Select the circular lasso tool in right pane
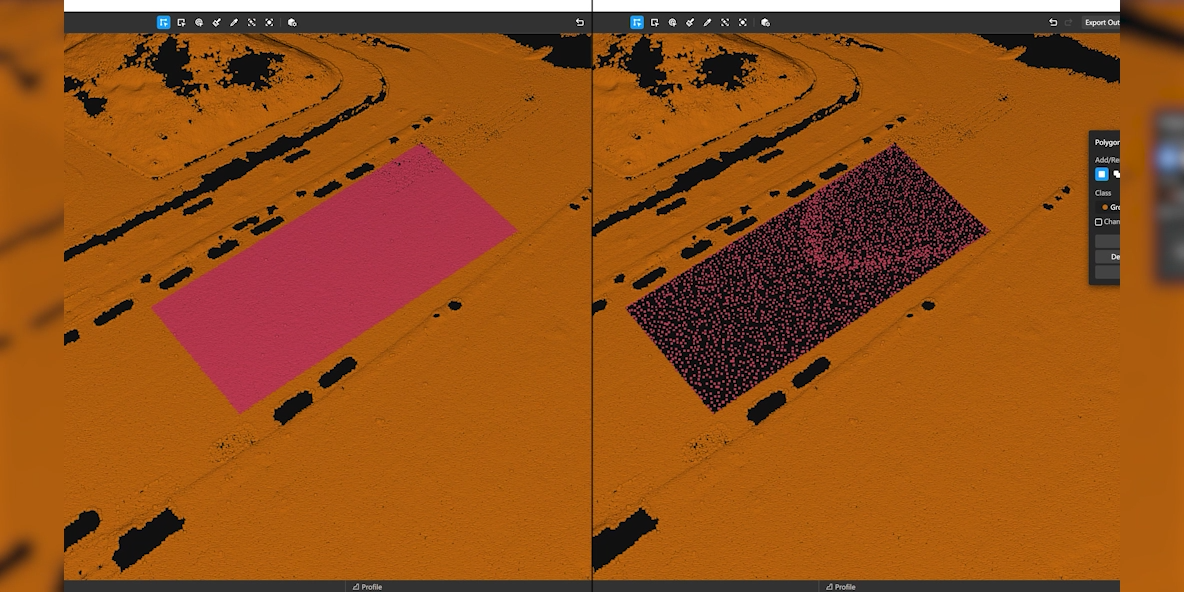The height and width of the screenshot is (592, 1184). (672, 22)
